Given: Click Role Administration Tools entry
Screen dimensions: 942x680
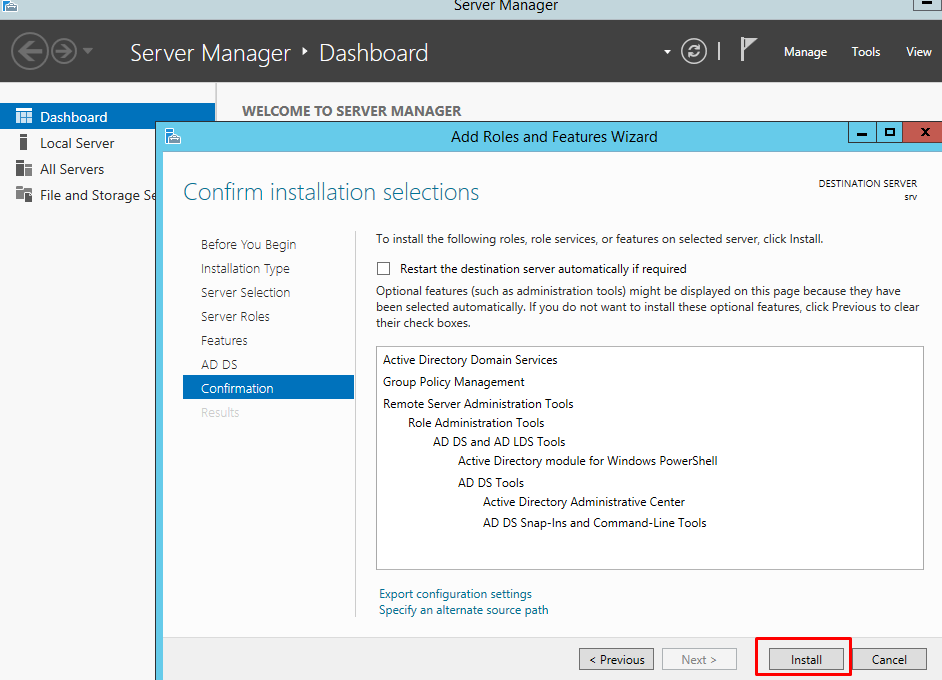Looking at the screenshot, I should click(x=476, y=423).
